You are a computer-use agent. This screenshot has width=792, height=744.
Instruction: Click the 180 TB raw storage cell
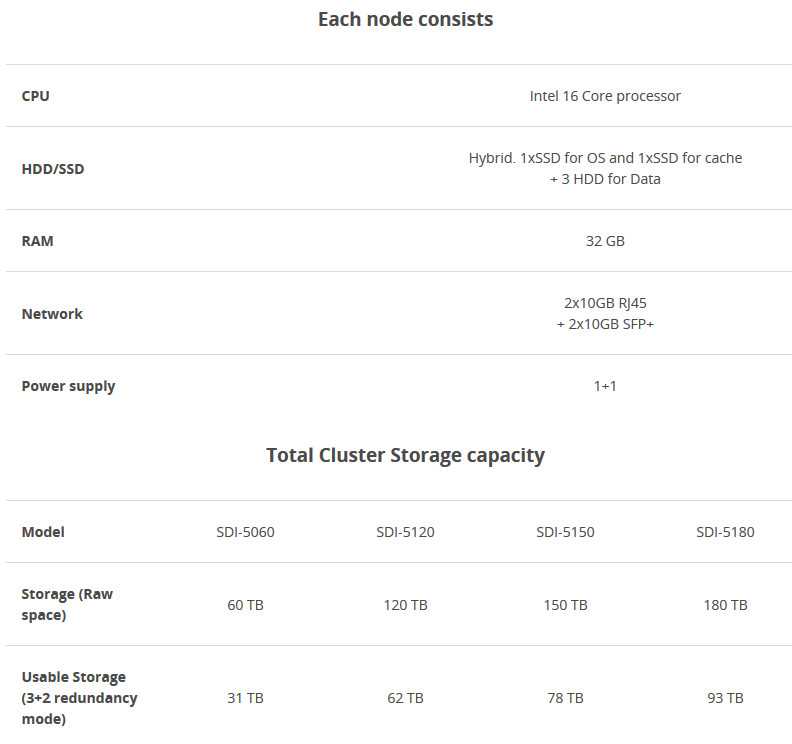coord(725,605)
